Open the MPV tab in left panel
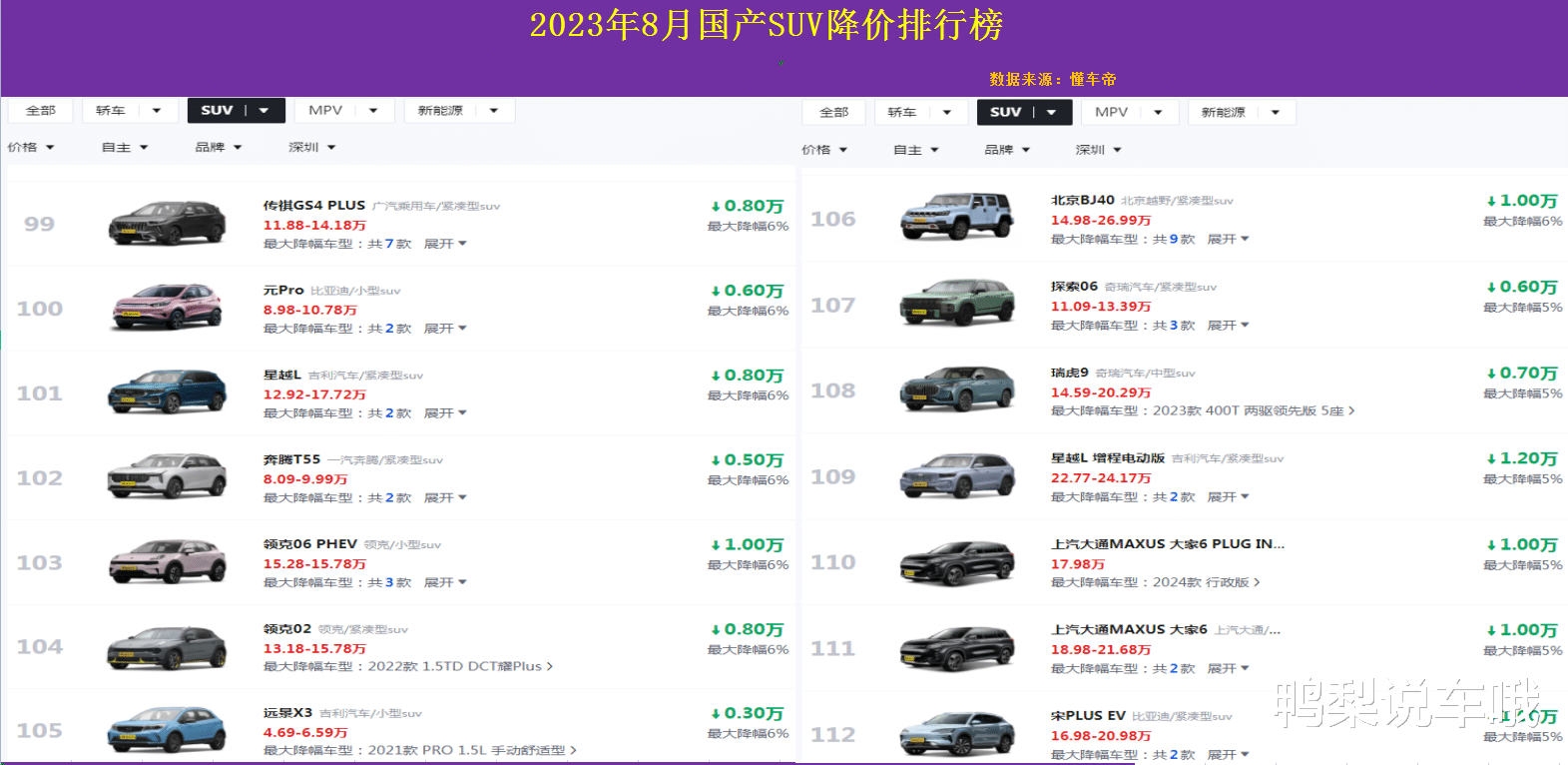Viewport: 1568px width, 765px height. coord(343,111)
